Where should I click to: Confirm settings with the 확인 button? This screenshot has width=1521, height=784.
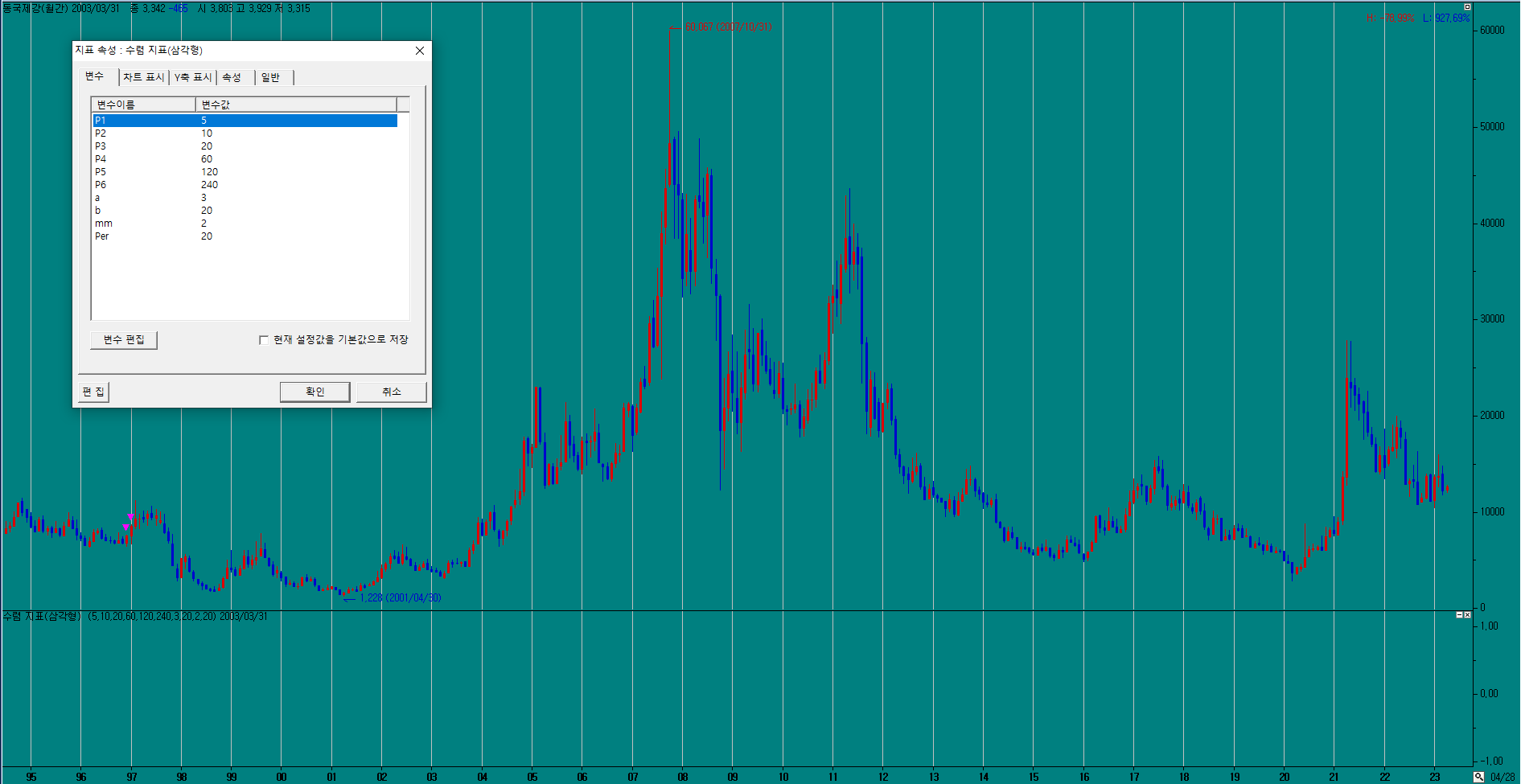(314, 392)
